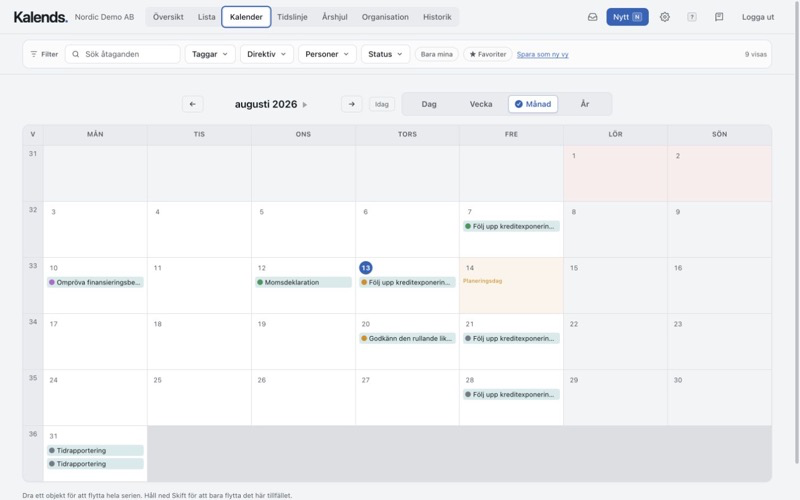
Task: Select today's date 13 circle
Action: [365, 268]
